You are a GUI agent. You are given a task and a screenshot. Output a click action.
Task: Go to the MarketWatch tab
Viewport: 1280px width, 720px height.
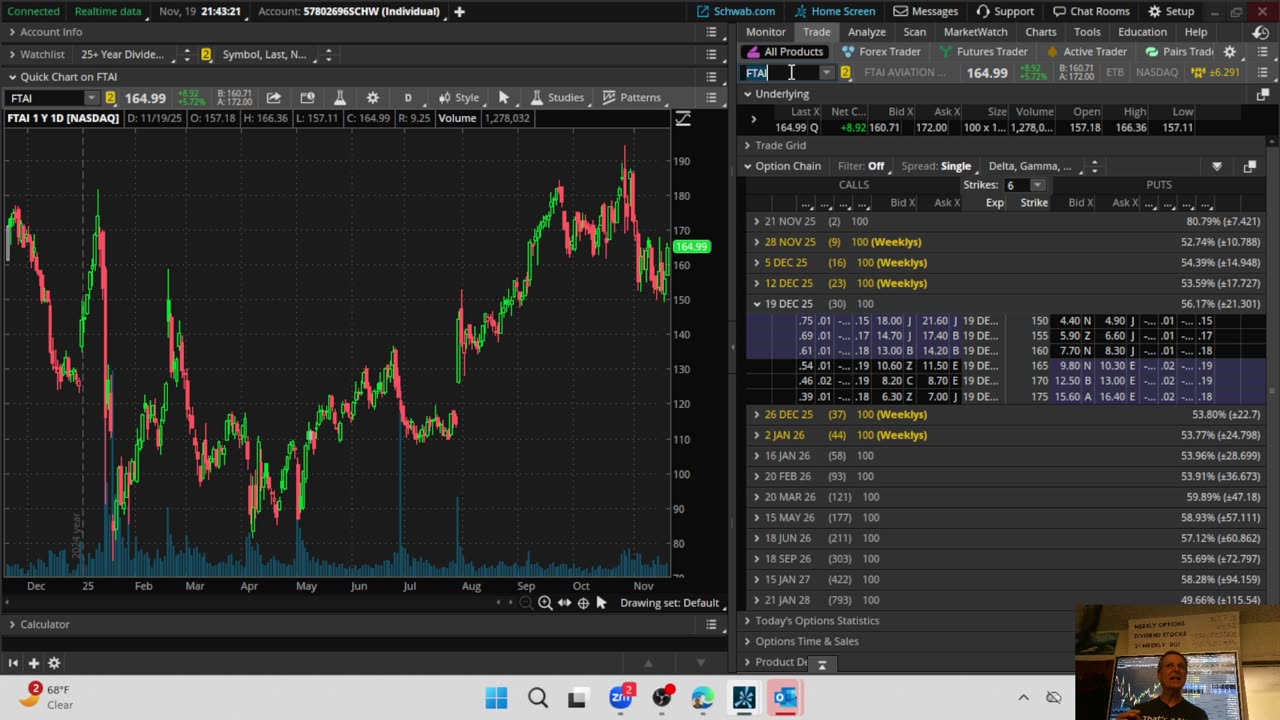pyautogui.click(x=975, y=32)
